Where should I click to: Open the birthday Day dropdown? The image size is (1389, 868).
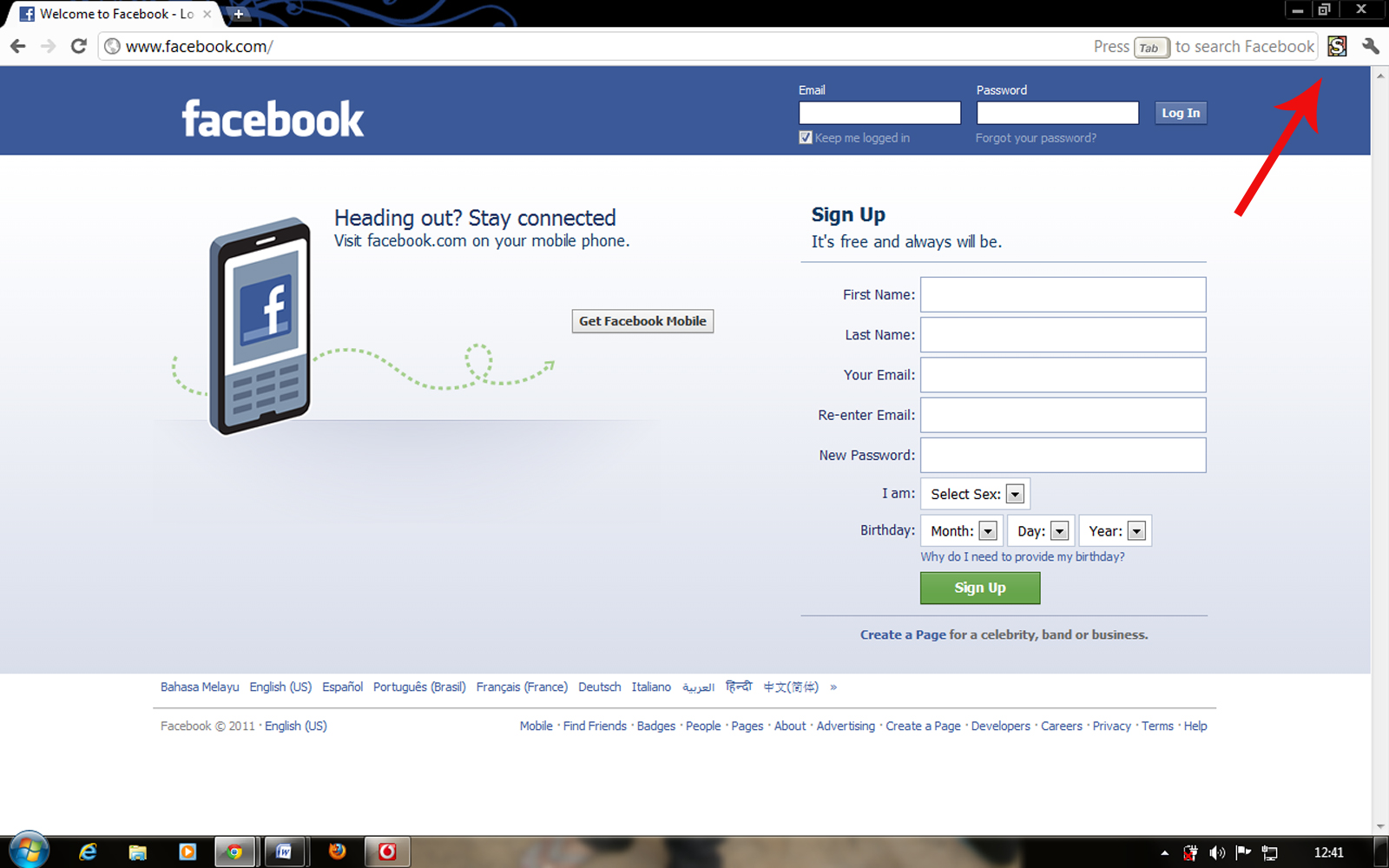1041,530
